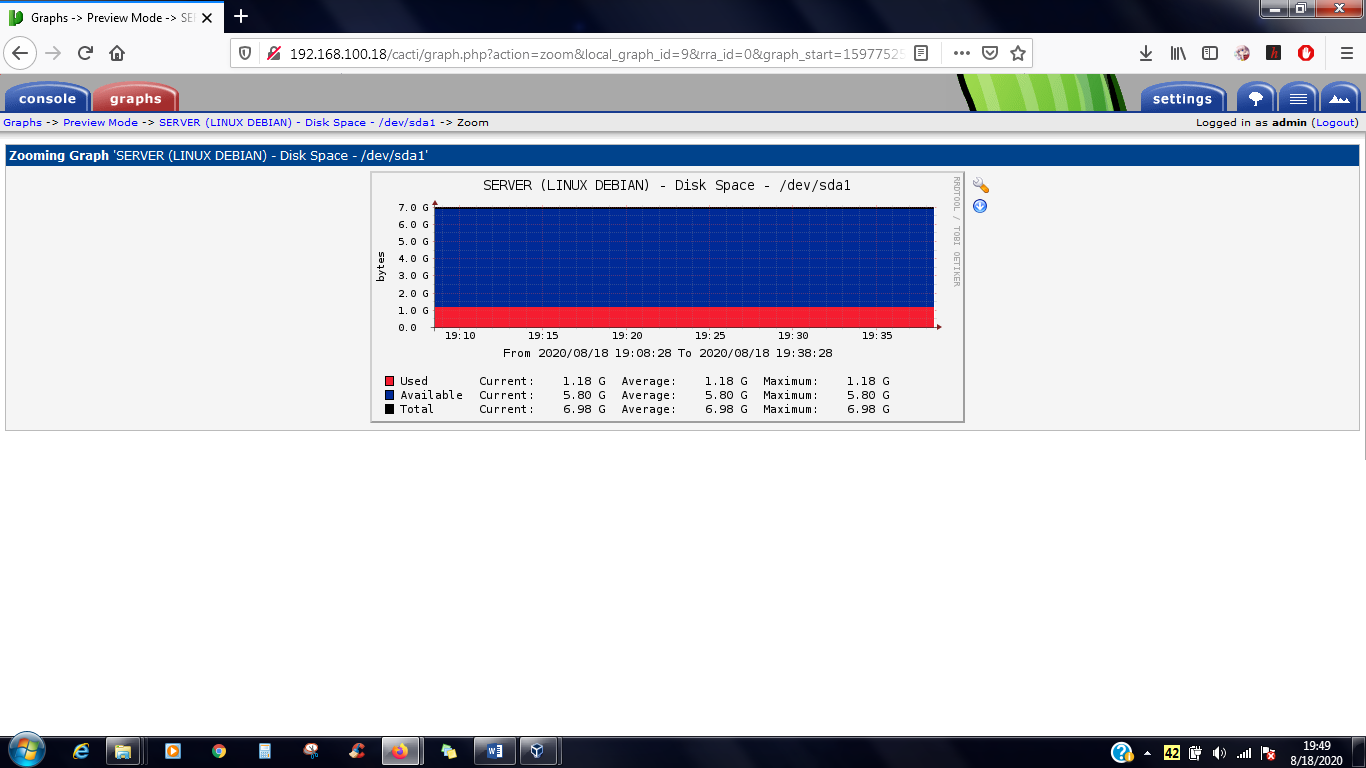Open the settings tab
Viewport: 1366px width, 768px height.
point(1182,98)
